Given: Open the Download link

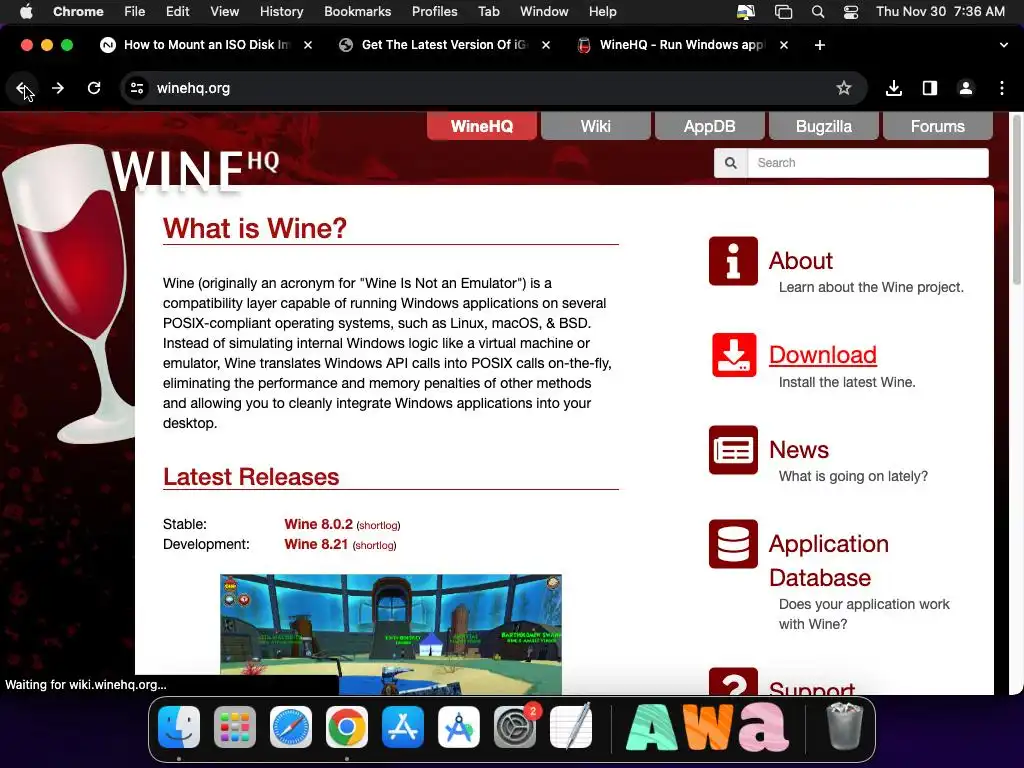Looking at the screenshot, I should click(x=823, y=355).
